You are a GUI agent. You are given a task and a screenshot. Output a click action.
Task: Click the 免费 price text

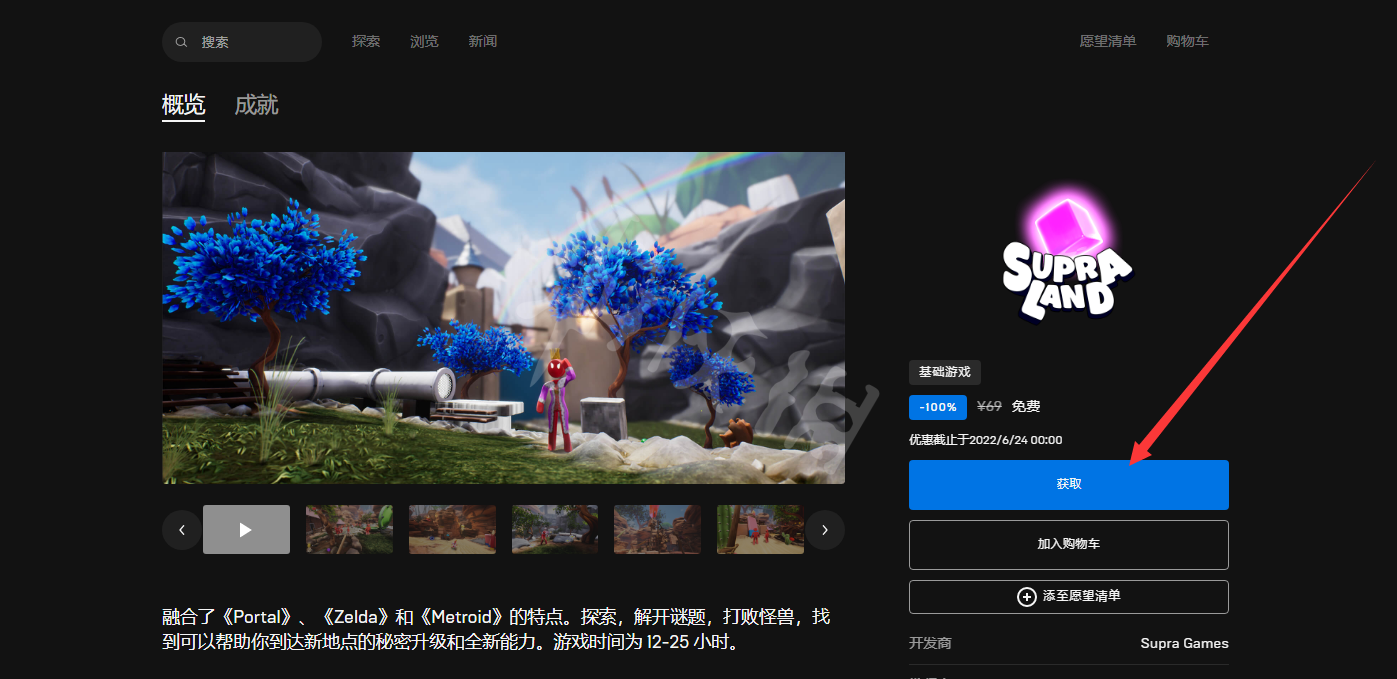pos(1026,407)
